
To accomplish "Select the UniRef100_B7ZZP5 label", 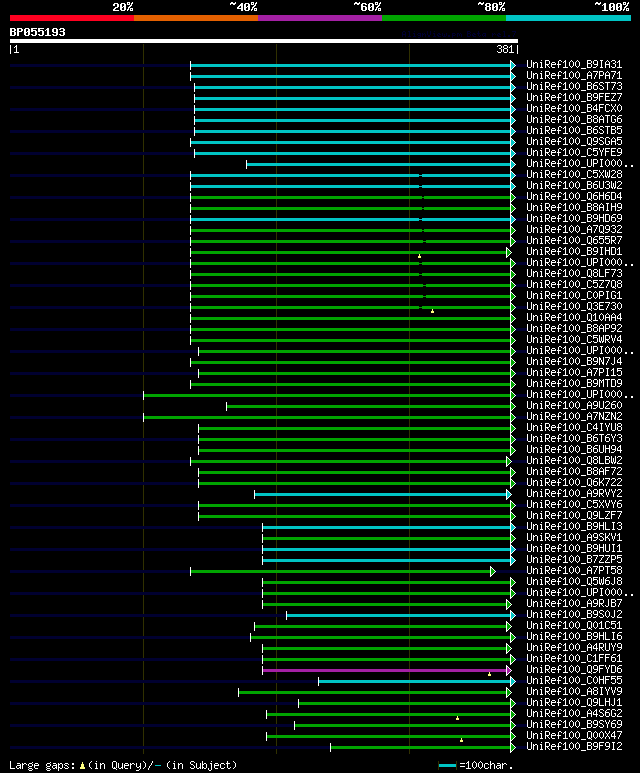I will click(574, 560).
